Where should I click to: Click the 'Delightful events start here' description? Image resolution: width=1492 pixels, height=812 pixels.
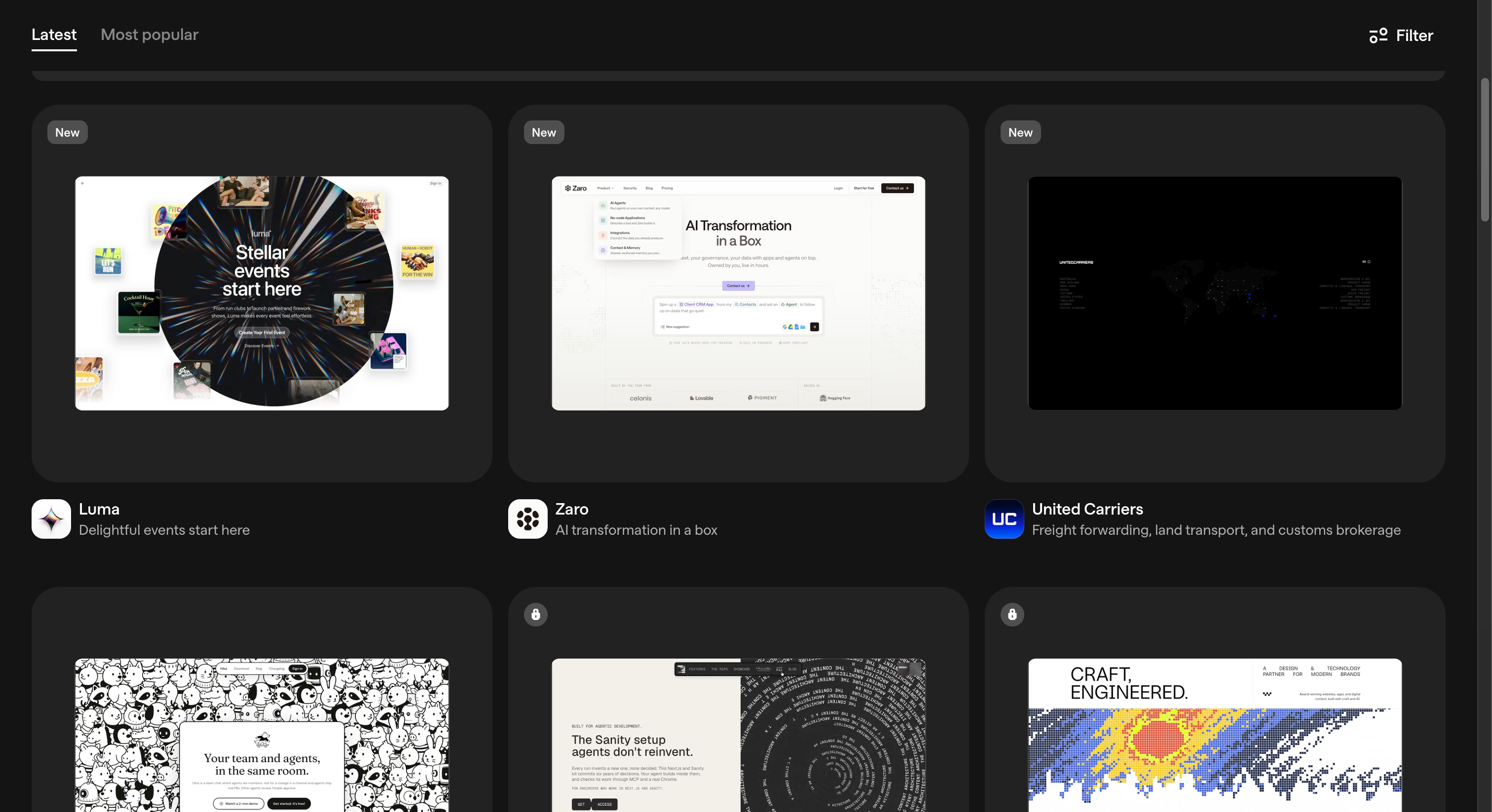(x=164, y=530)
